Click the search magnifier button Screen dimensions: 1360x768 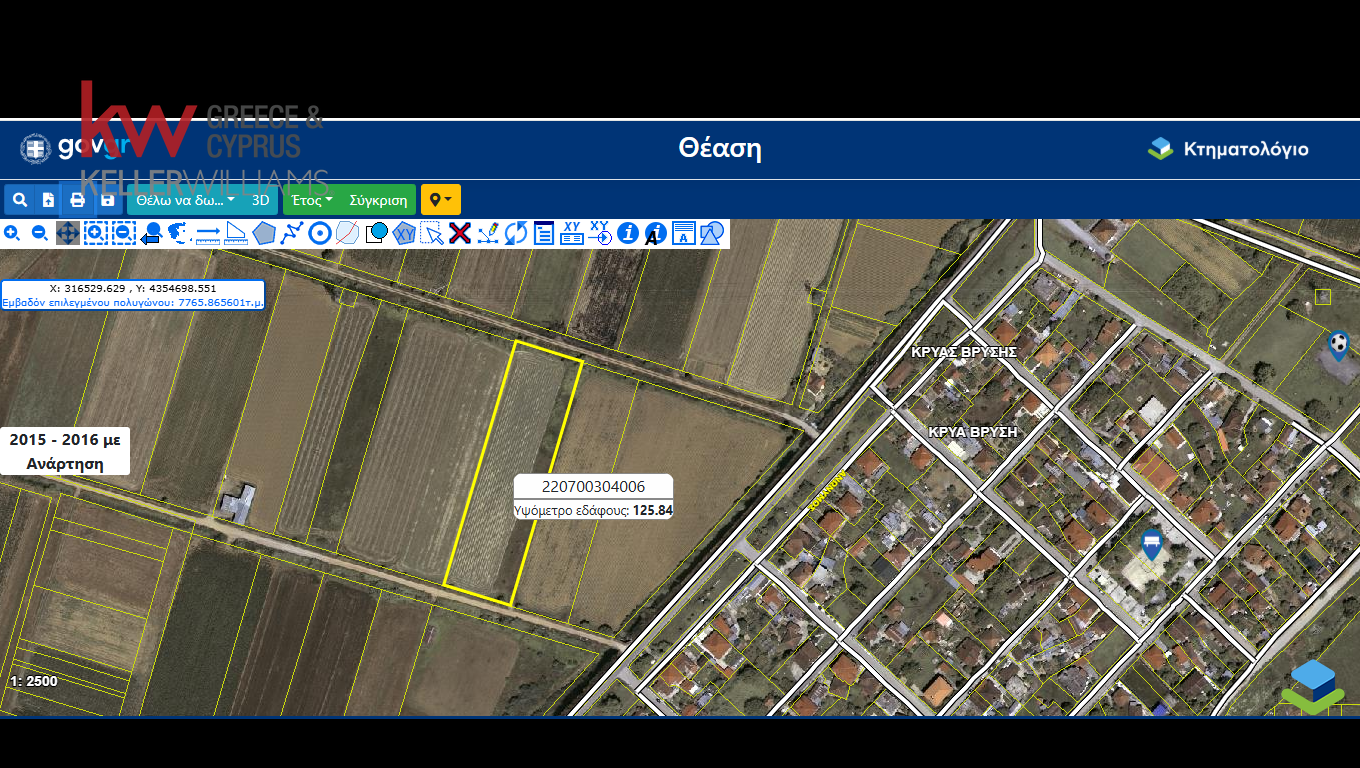(x=19, y=200)
